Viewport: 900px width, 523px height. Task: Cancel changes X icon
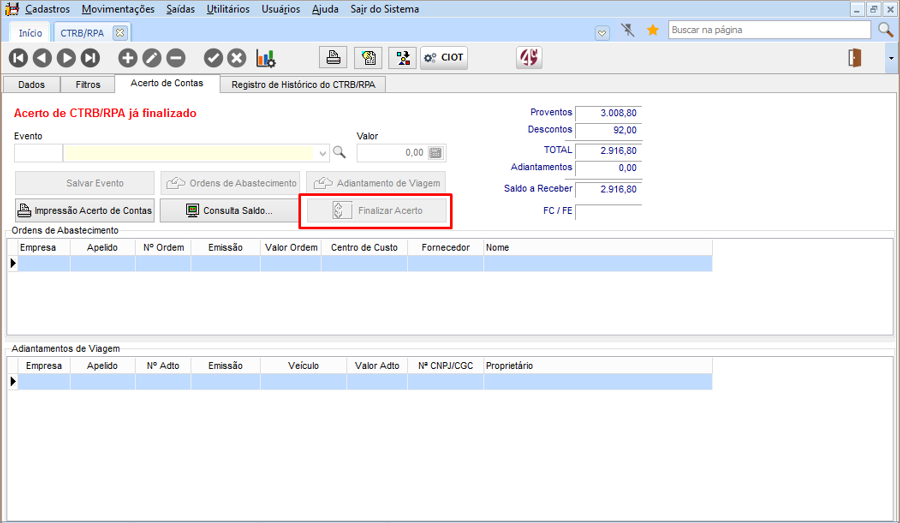point(236,57)
